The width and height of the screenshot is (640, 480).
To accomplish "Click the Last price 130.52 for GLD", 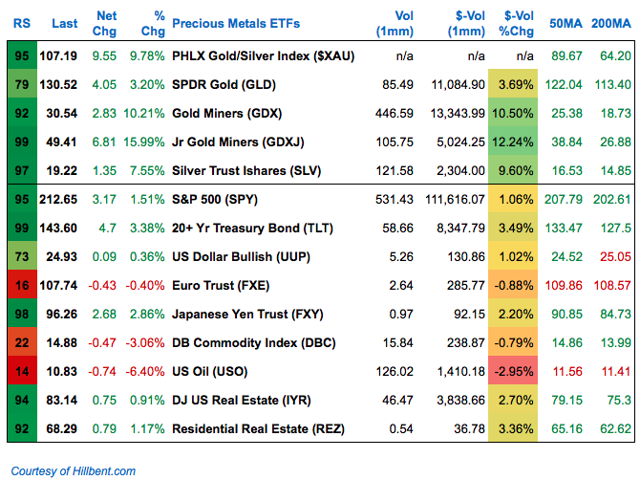I will pyautogui.click(x=58, y=84).
